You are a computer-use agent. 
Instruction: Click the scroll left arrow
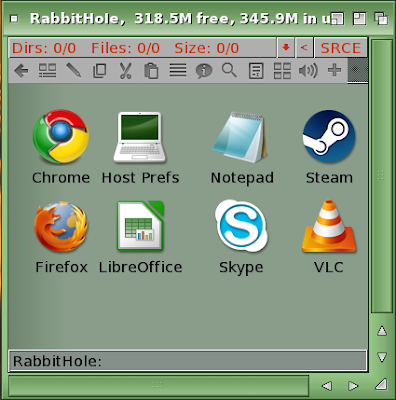pos(327,386)
